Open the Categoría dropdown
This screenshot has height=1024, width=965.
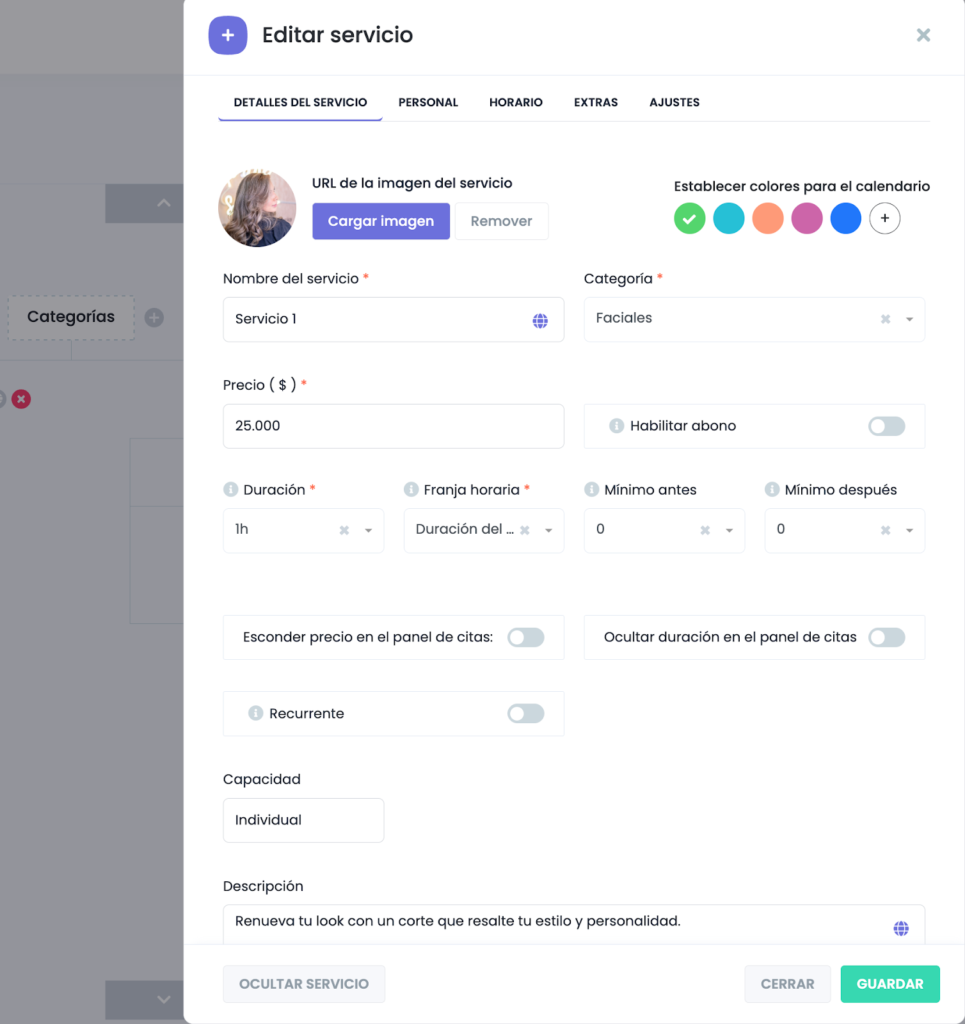pos(909,320)
